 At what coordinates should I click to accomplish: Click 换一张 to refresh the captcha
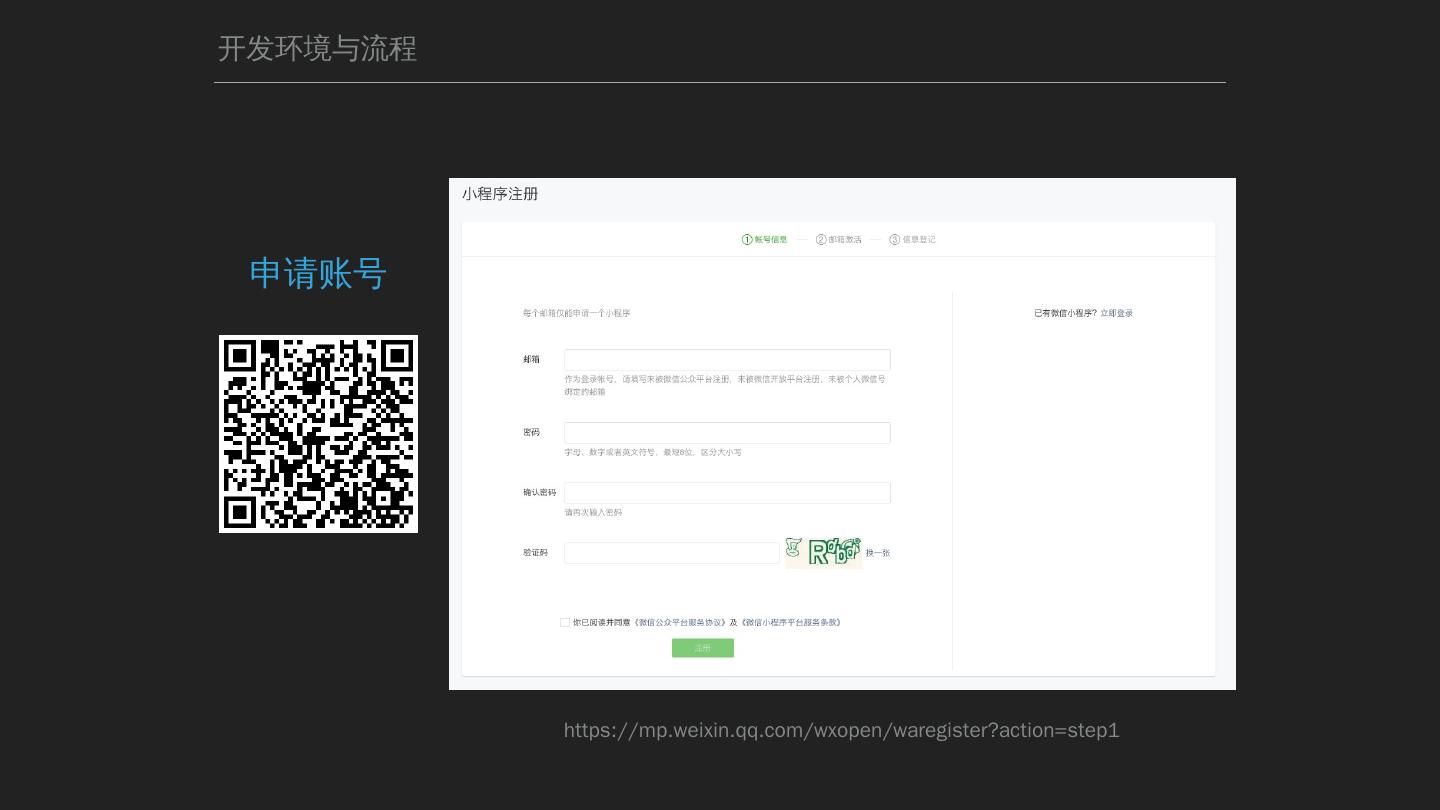pyautogui.click(x=877, y=553)
